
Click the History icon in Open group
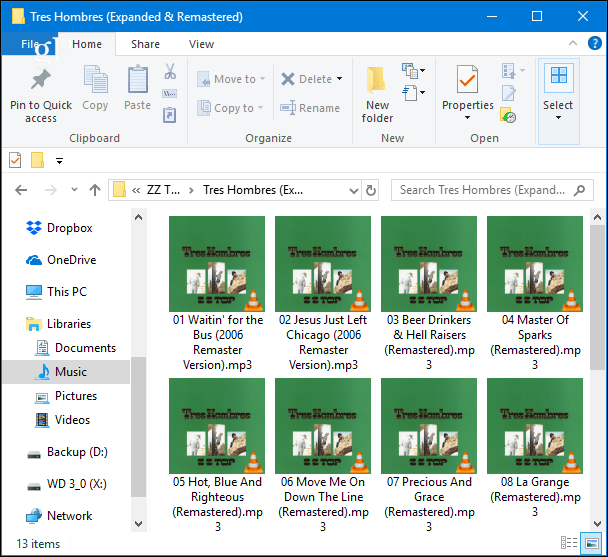click(x=508, y=115)
